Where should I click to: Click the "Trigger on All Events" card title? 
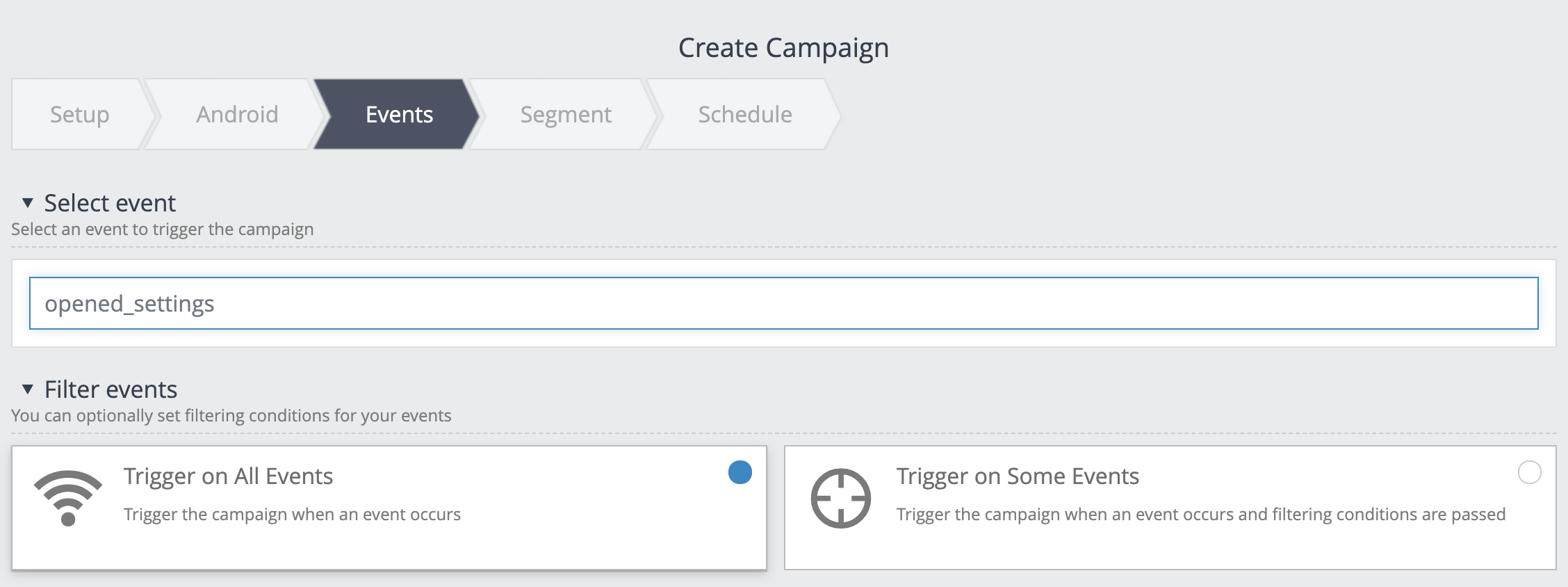coord(228,476)
